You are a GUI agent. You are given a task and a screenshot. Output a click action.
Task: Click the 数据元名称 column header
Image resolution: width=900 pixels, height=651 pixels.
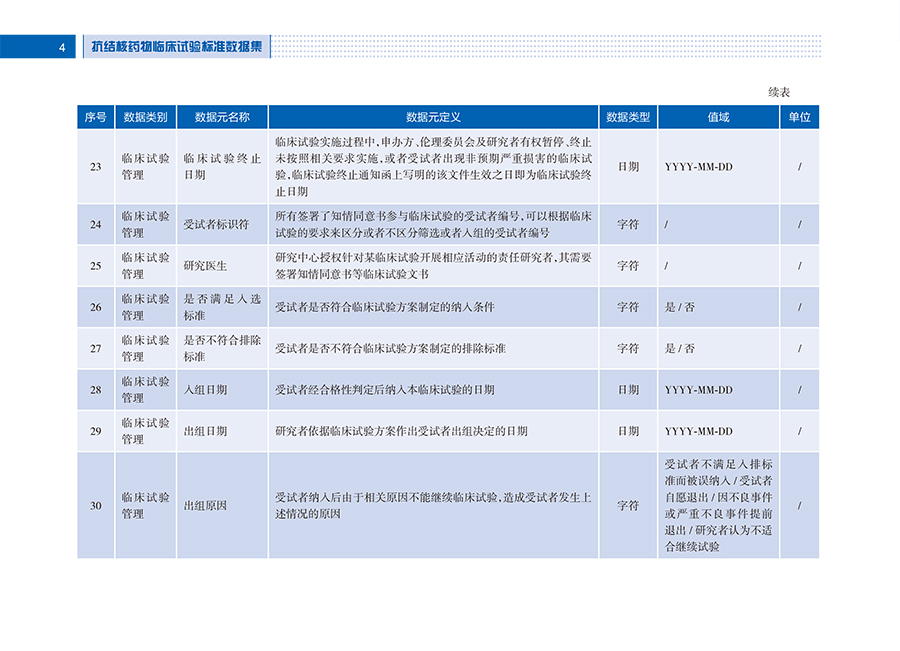[222, 117]
